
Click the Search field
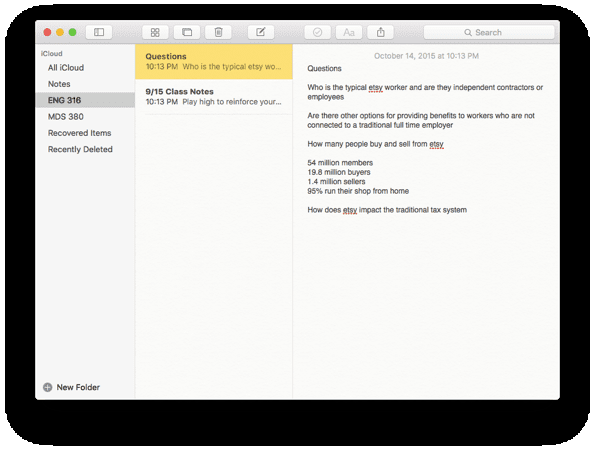(489, 32)
